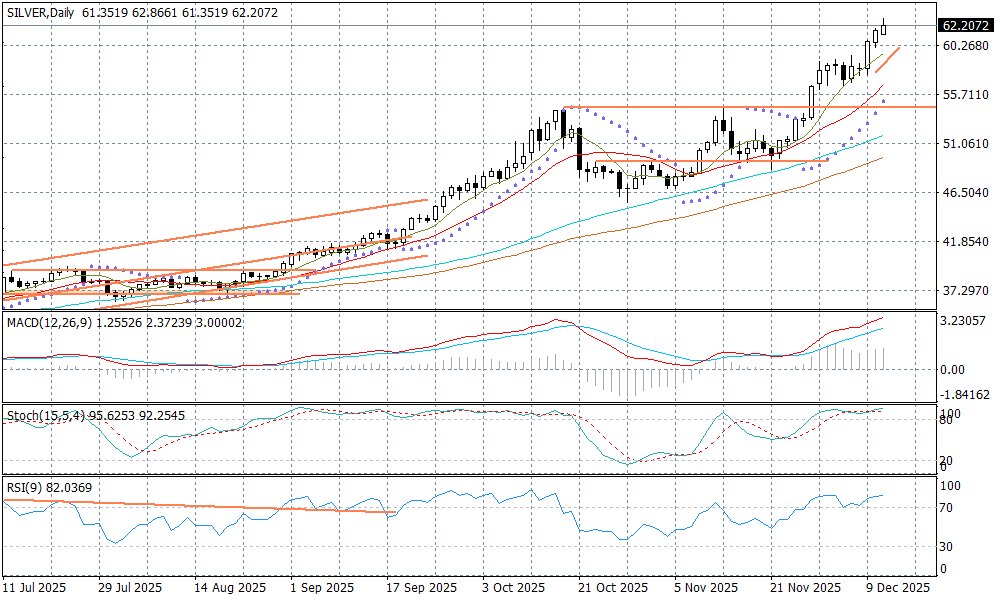This screenshot has width=1000, height=600.
Task: Click the 17 Sep 2025 date marker
Action: pos(417,587)
